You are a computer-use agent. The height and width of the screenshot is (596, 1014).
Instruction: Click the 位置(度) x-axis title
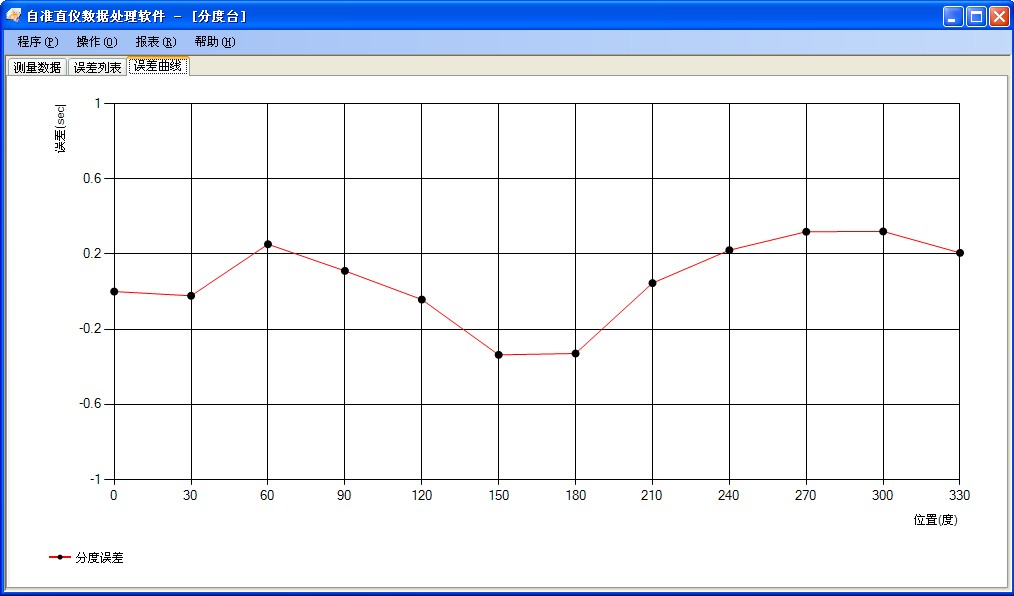tap(935, 520)
